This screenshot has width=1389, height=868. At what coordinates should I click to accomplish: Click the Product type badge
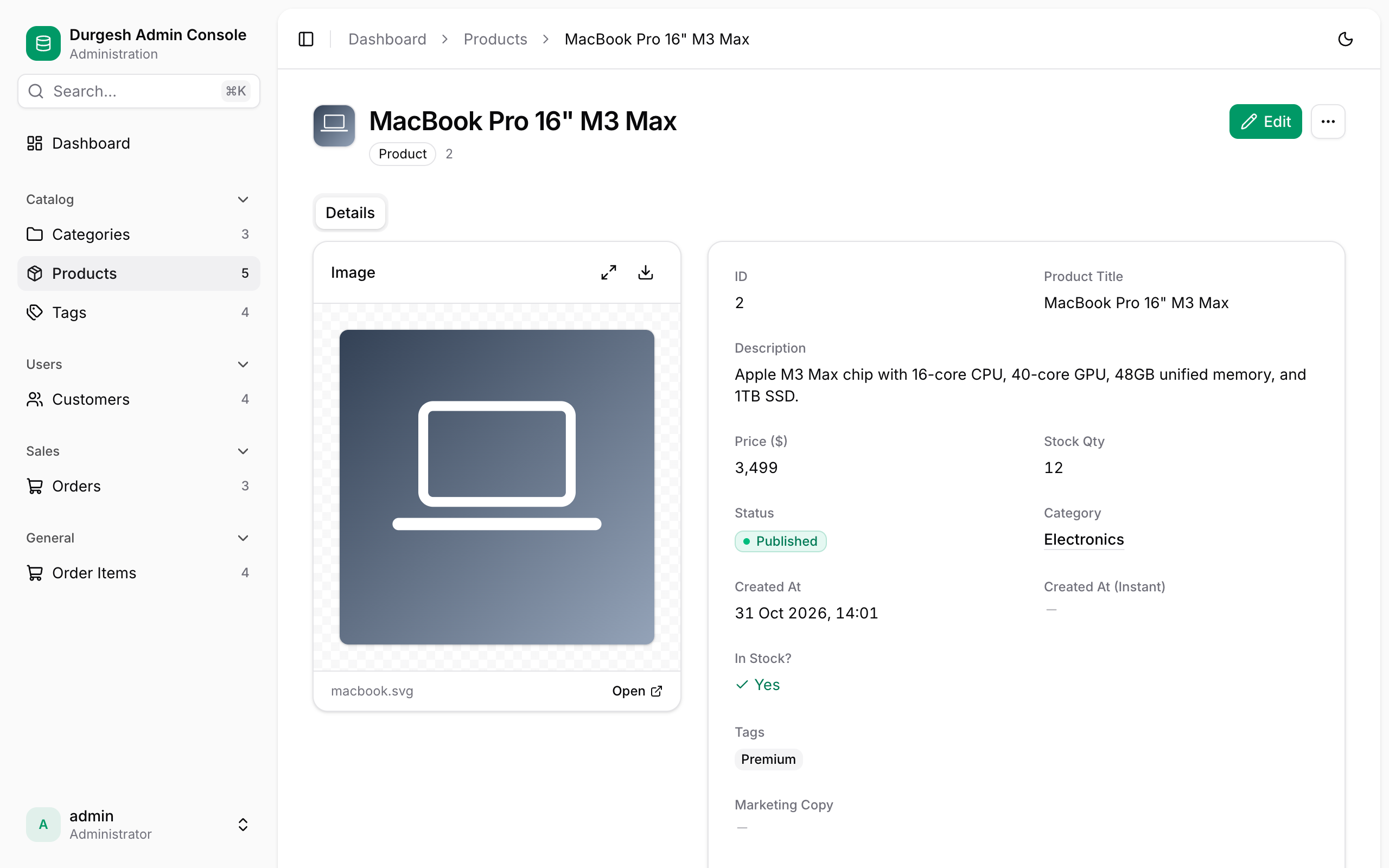pos(403,154)
